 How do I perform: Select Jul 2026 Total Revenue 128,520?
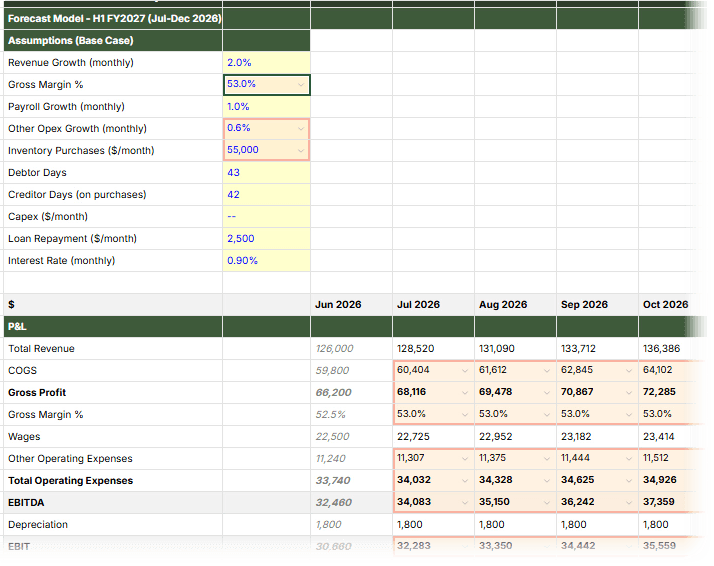click(x=433, y=349)
